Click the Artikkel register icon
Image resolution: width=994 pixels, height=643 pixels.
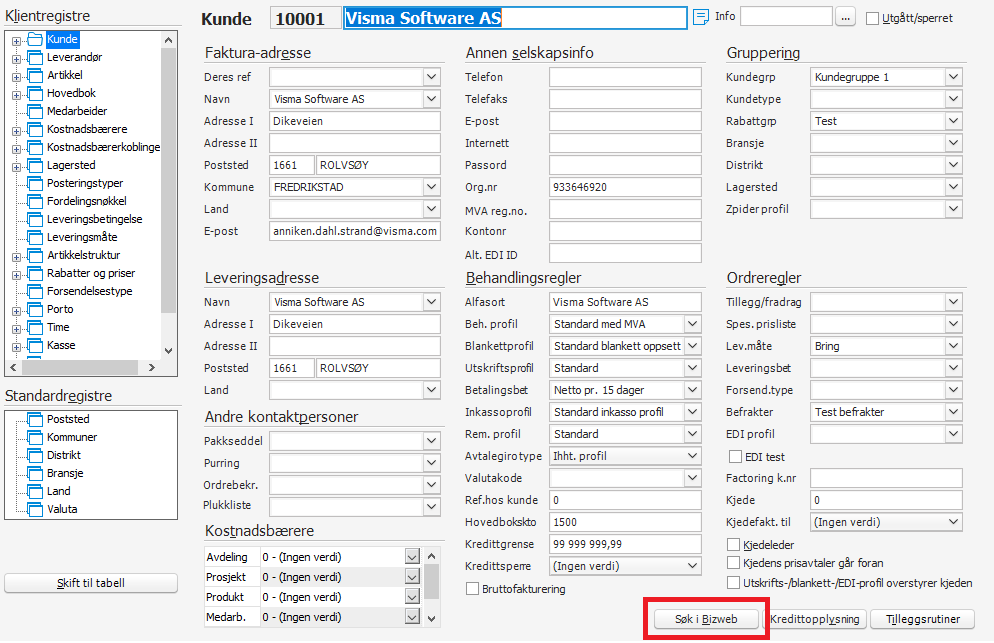point(35,75)
